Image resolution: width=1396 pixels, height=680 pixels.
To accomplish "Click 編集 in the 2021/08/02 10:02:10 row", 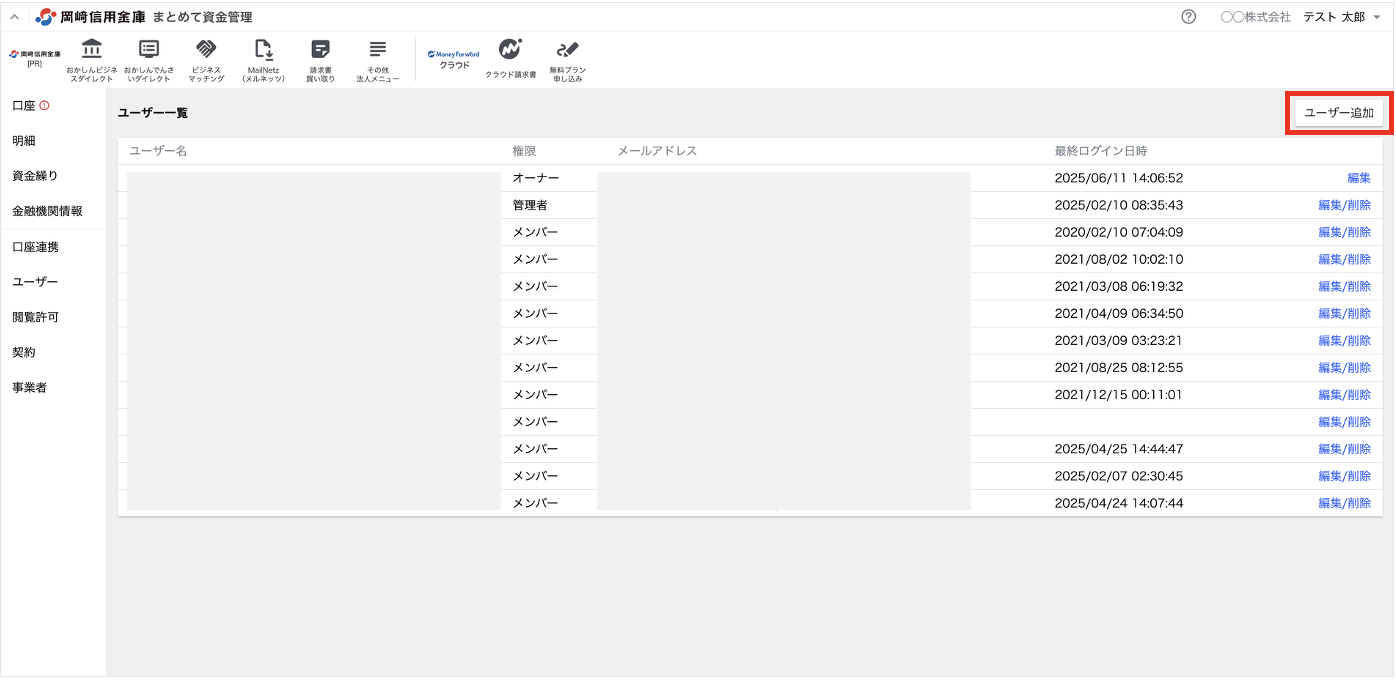I will 1330,259.
